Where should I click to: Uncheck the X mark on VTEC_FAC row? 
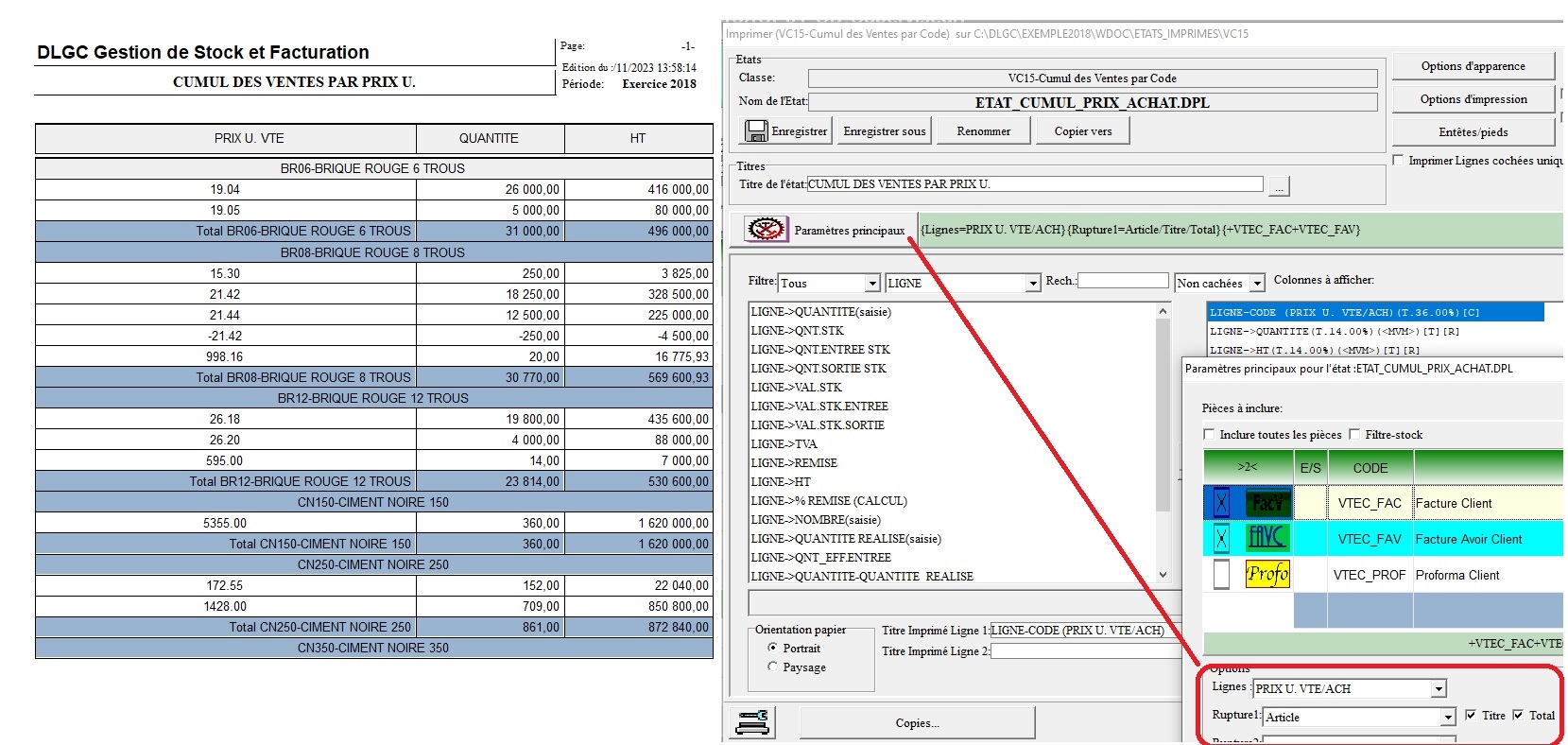[1221, 503]
